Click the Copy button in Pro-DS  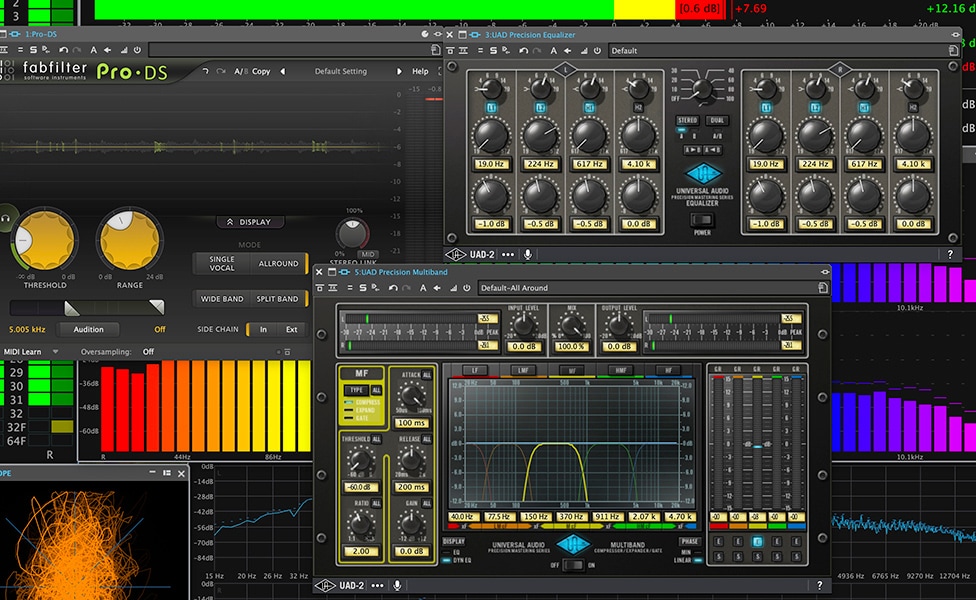click(261, 71)
